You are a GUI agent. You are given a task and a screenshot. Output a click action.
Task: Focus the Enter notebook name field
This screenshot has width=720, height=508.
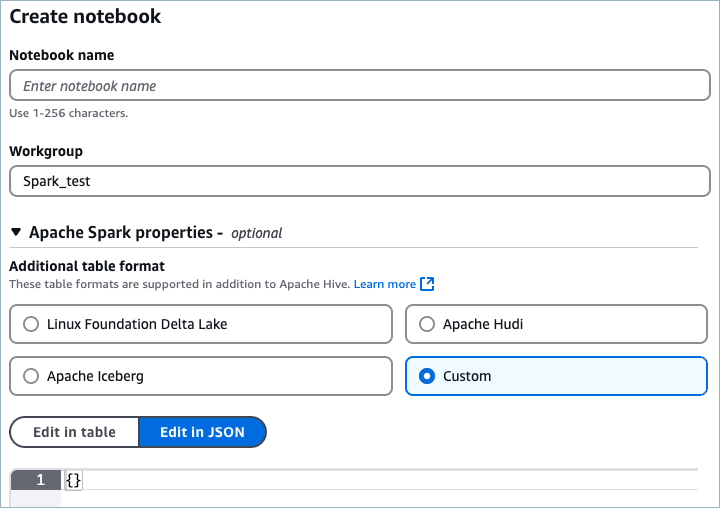(x=359, y=86)
